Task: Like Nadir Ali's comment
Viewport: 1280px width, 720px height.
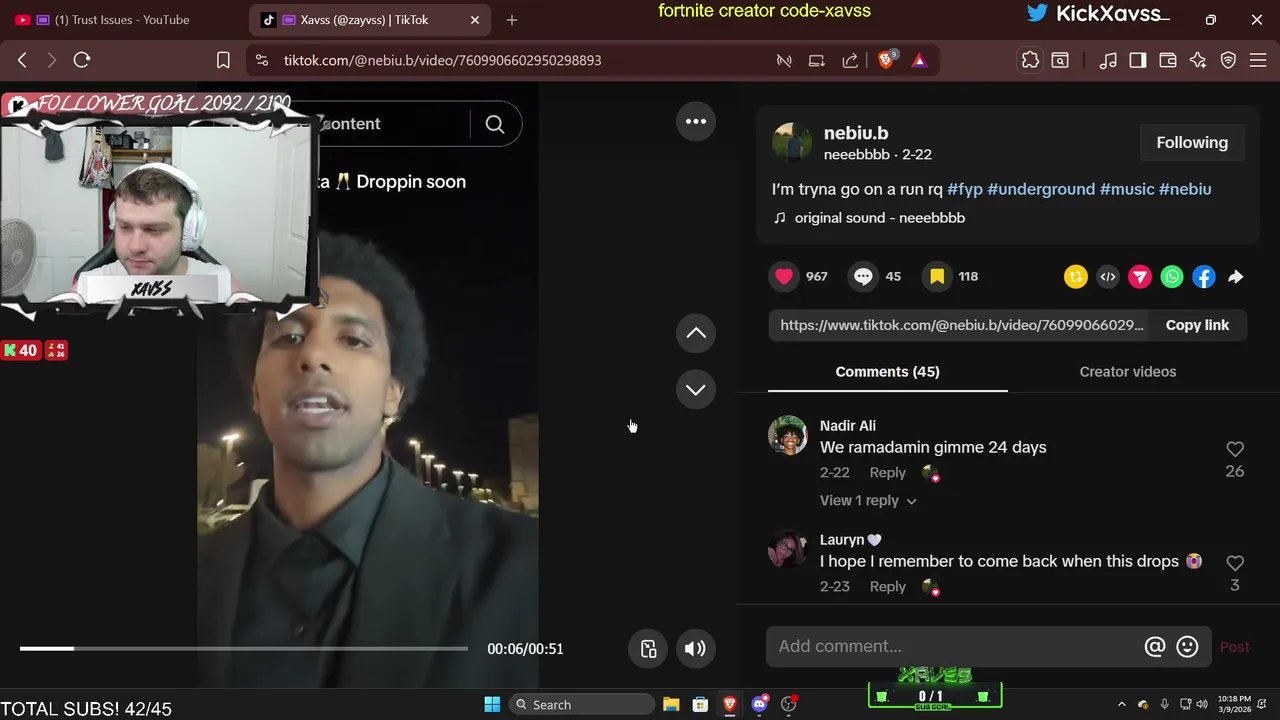Action: [x=1235, y=449]
